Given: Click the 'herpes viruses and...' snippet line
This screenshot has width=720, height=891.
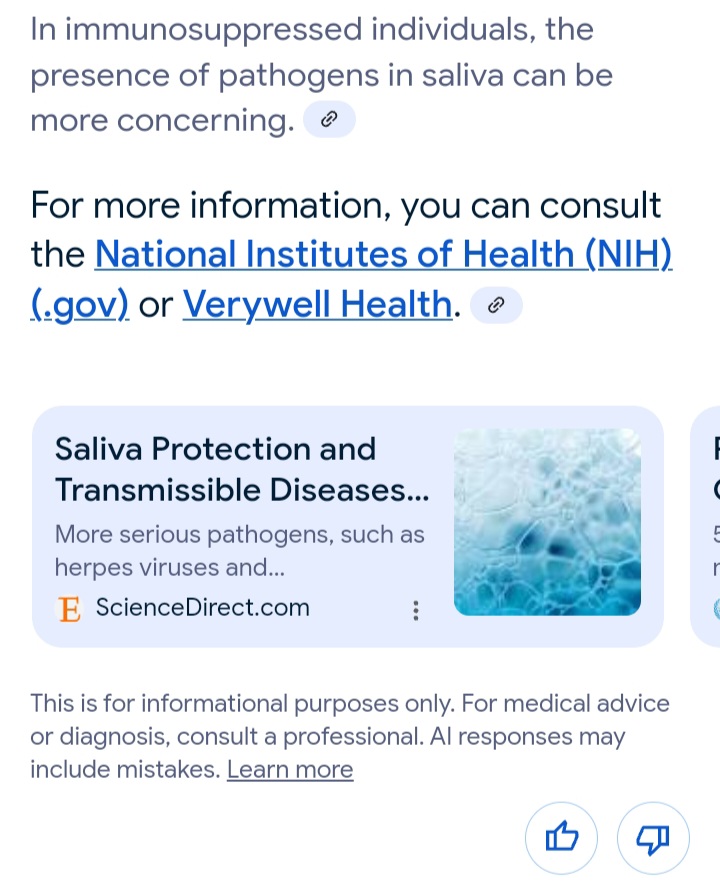Looking at the screenshot, I should coord(170,568).
